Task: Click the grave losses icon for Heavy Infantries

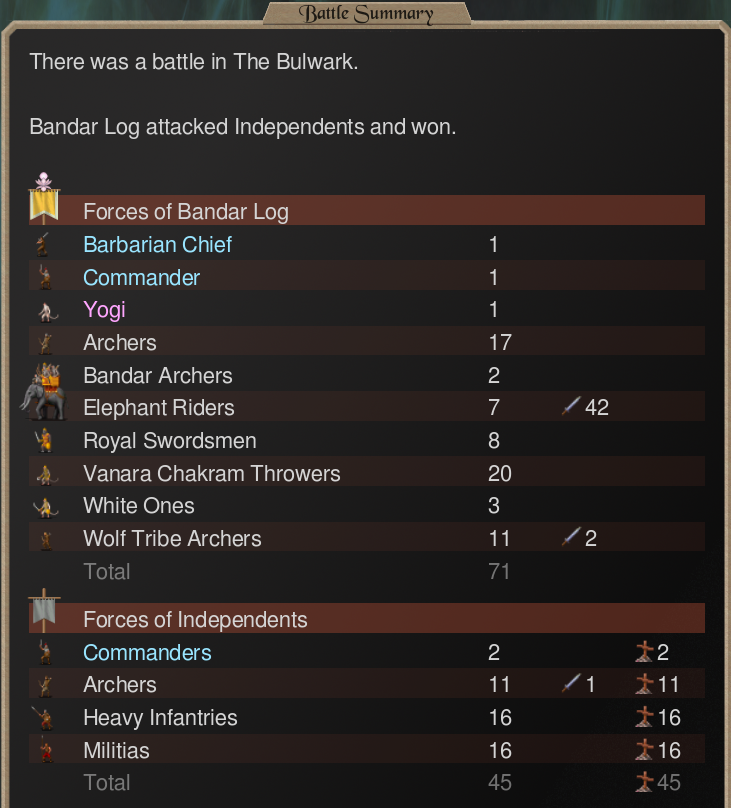Action: point(644,717)
